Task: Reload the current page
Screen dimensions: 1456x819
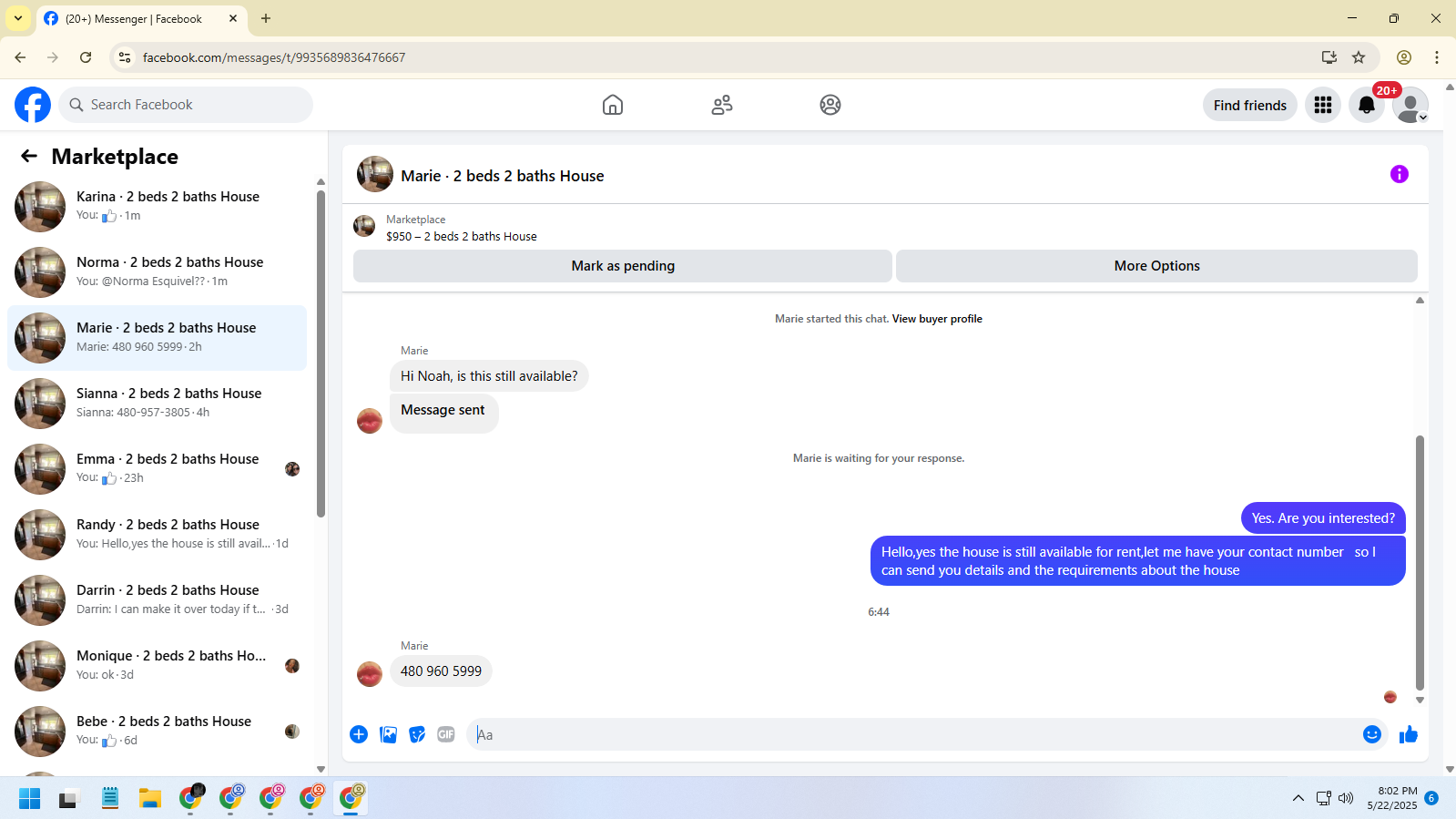Action: point(86,57)
